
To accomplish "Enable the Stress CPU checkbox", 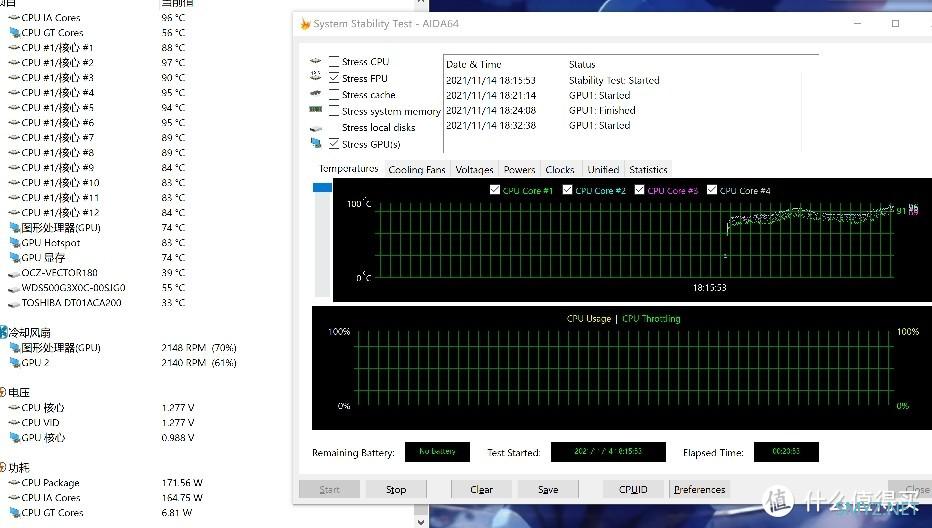I will coord(334,61).
